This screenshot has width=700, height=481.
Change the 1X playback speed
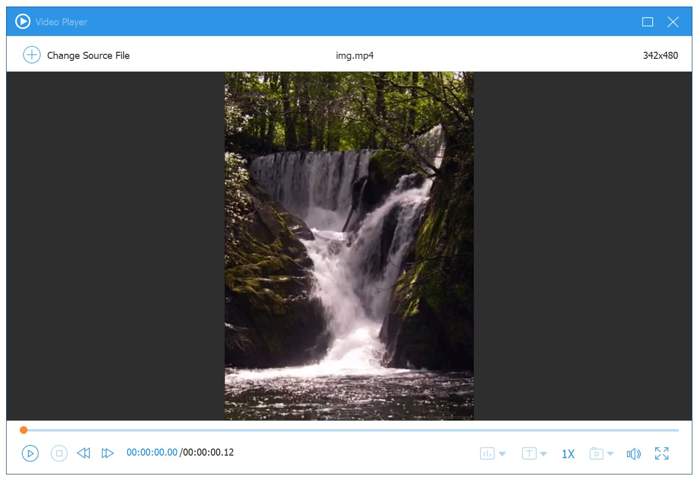(568, 454)
